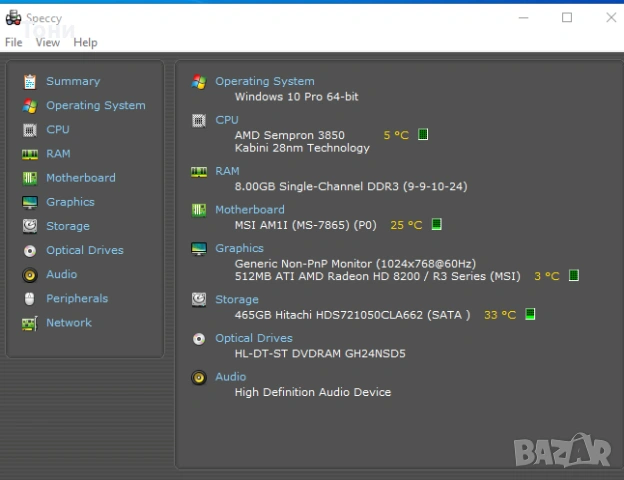Click the Peripherals mouse icon in sidebar

tap(30, 299)
